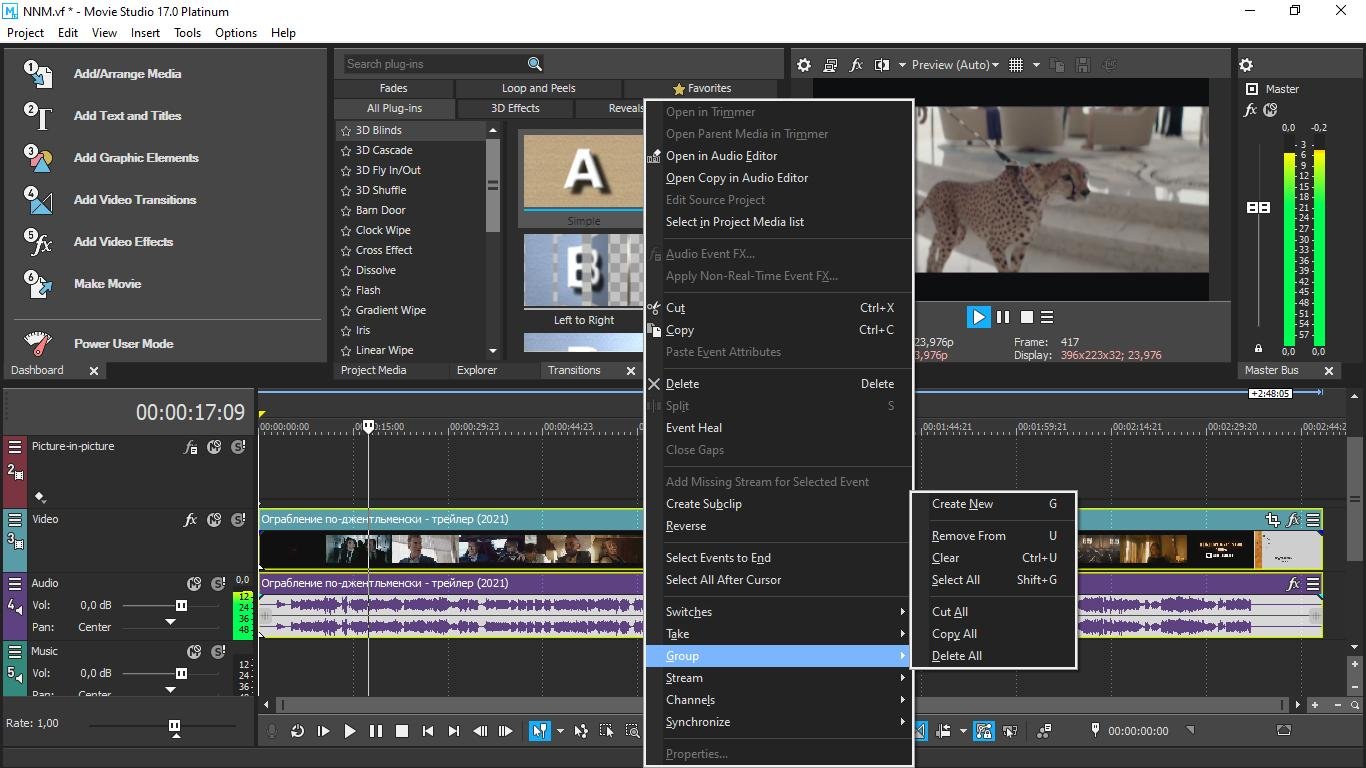
Task: Mute the Audio track
Action: [x=194, y=584]
